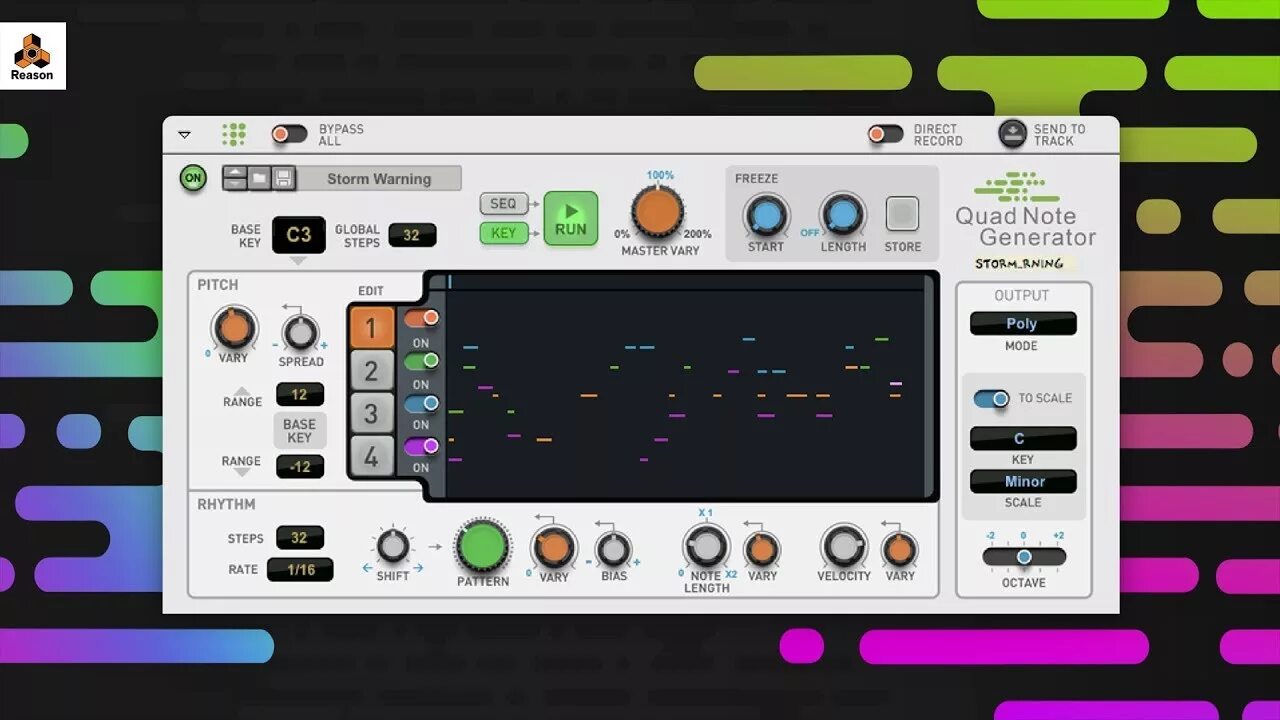Click the down arrow below lower Range
The image size is (1280, 720).
pos(242,472)
